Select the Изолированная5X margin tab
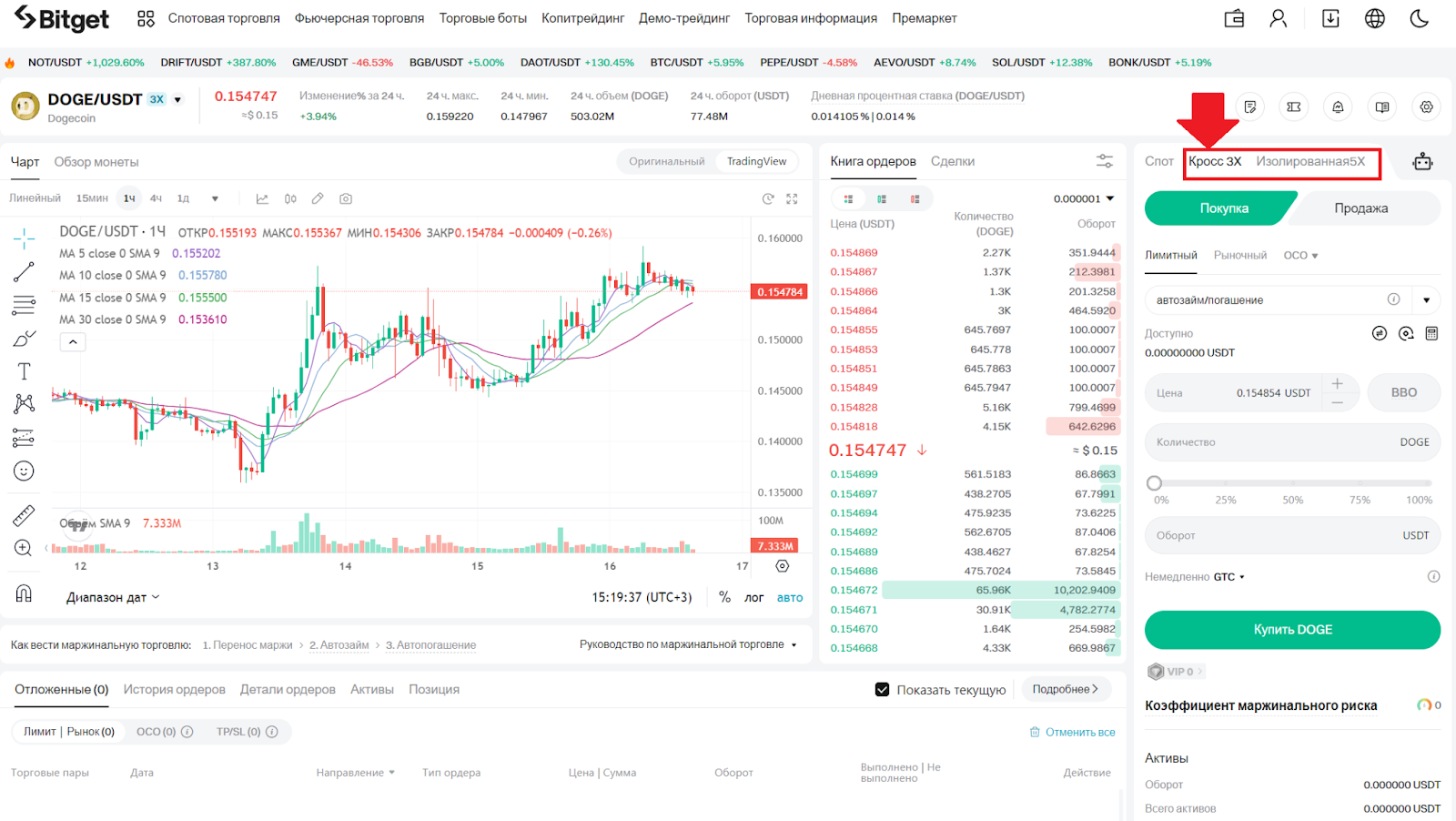This screenshot has height=821, width=1456. pyautogui.click(x=1310, y=161)
